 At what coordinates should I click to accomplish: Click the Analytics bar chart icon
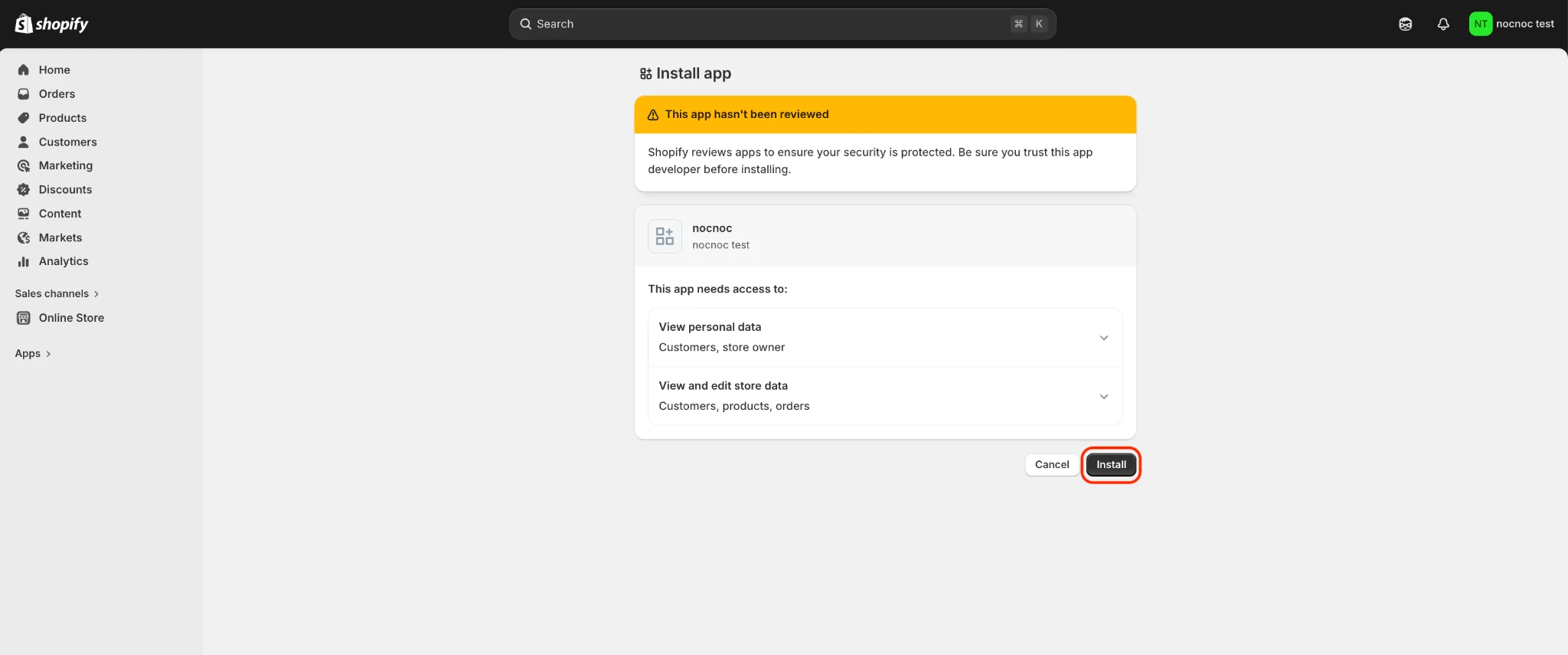pyautogui.click(x=24, y=261)
